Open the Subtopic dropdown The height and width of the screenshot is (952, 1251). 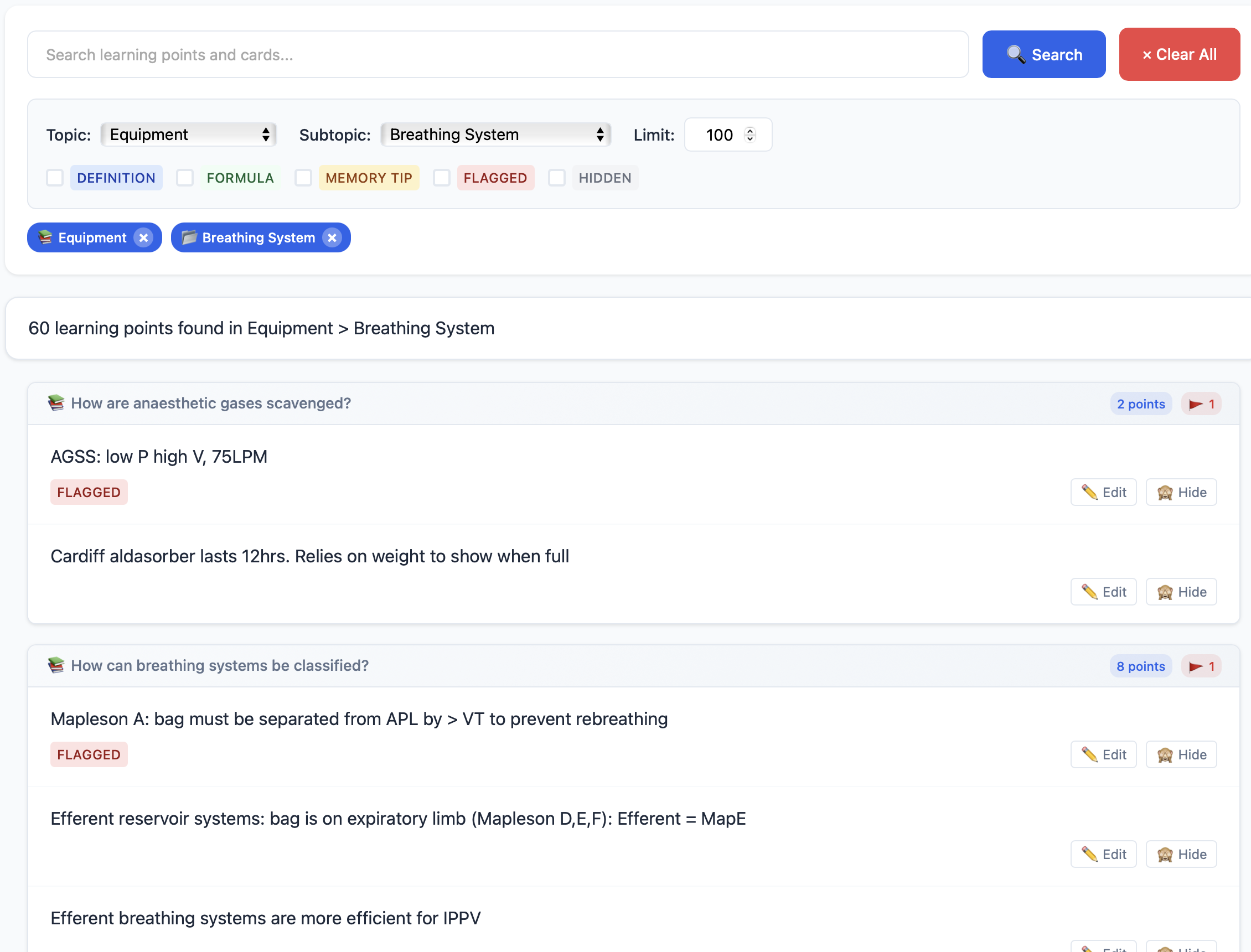point(496,134)
